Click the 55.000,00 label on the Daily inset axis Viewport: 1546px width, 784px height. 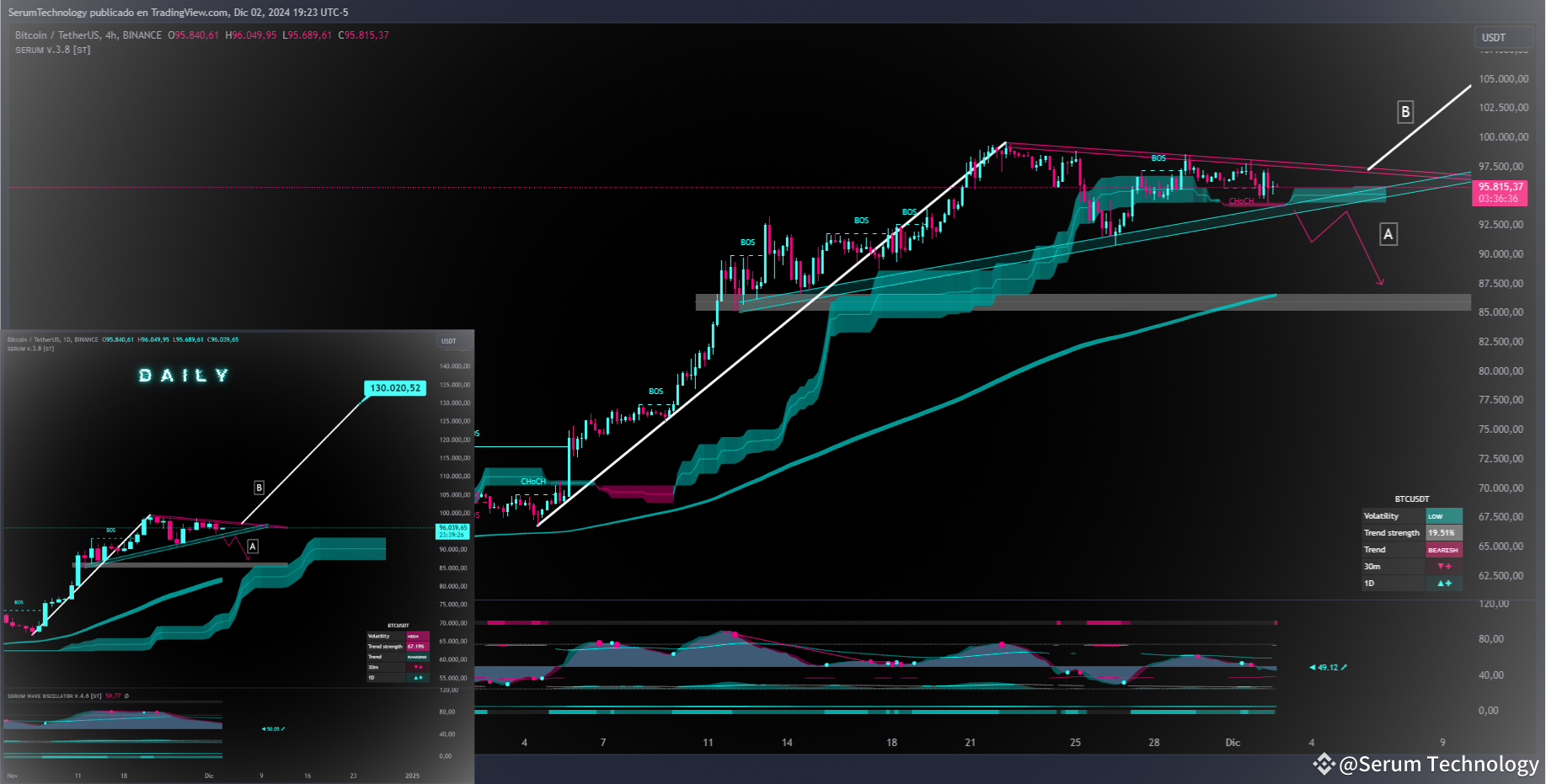[453, 678]
